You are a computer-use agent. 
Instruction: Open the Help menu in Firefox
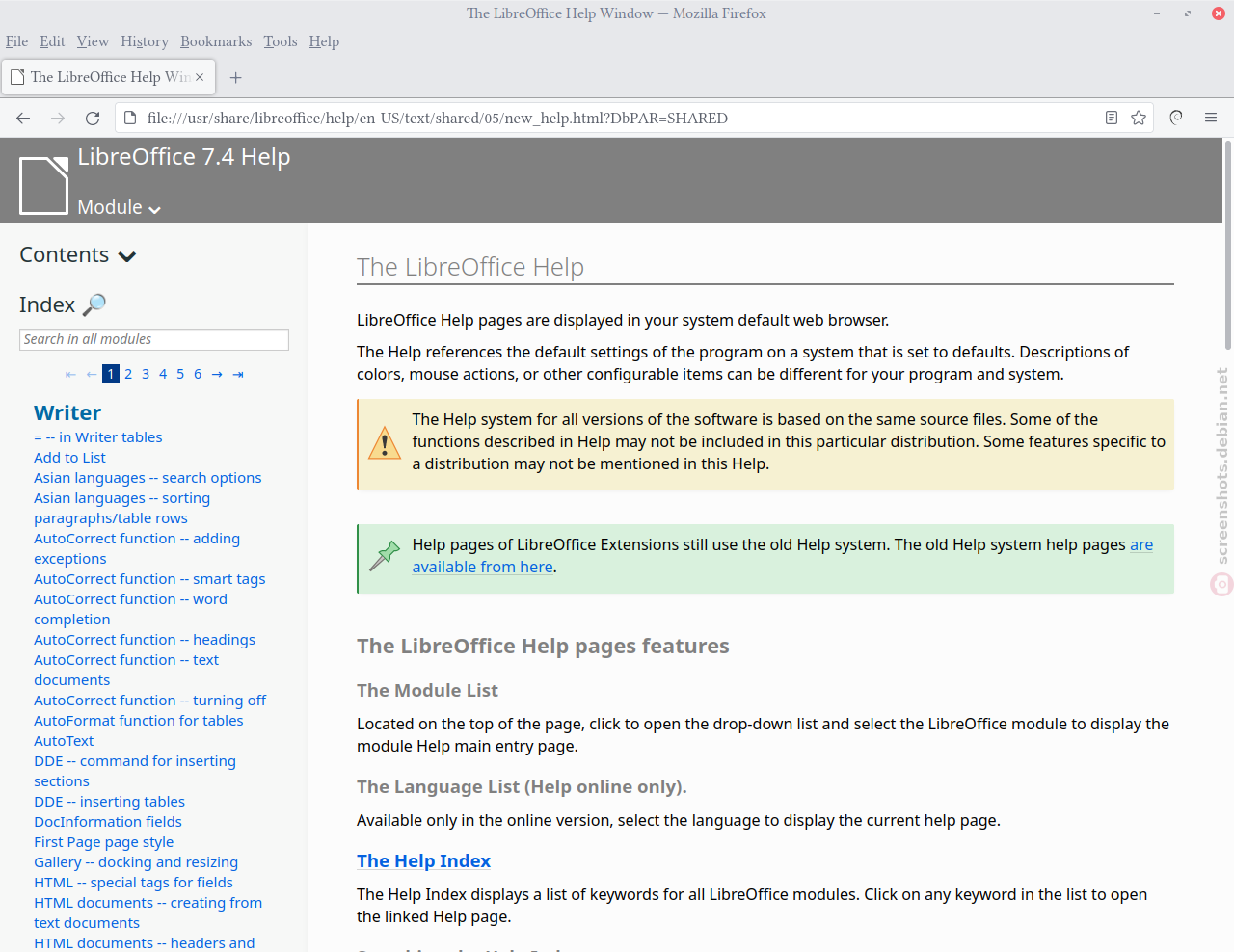tap(324, 41)
